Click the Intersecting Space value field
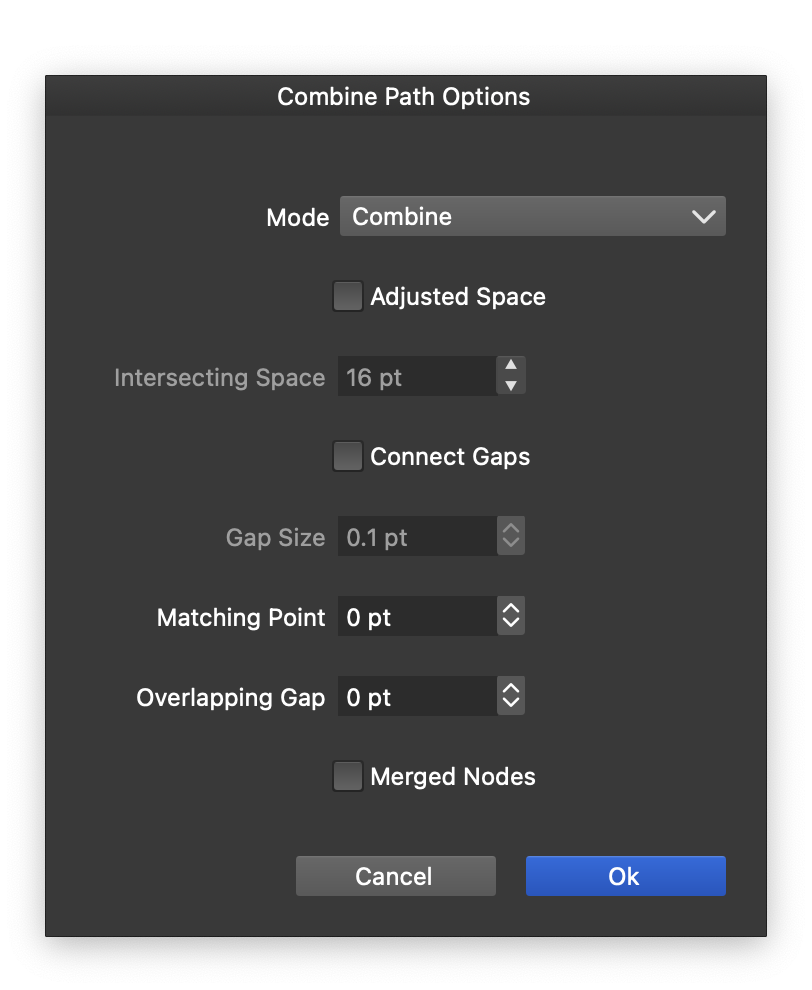Screen dimensions: 812x990 pos(416,377)
